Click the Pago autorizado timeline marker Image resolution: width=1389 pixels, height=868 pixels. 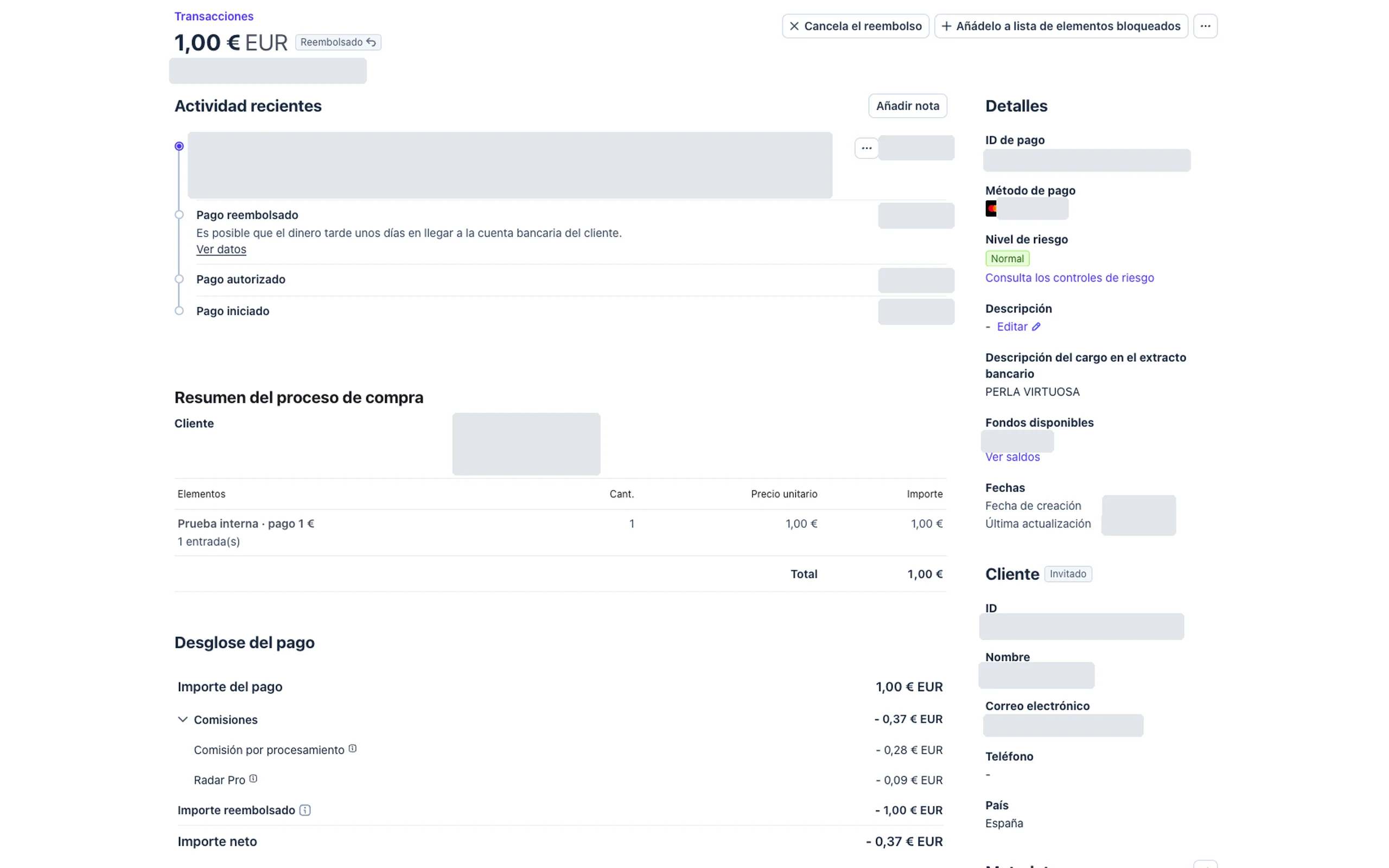[179, 279]
